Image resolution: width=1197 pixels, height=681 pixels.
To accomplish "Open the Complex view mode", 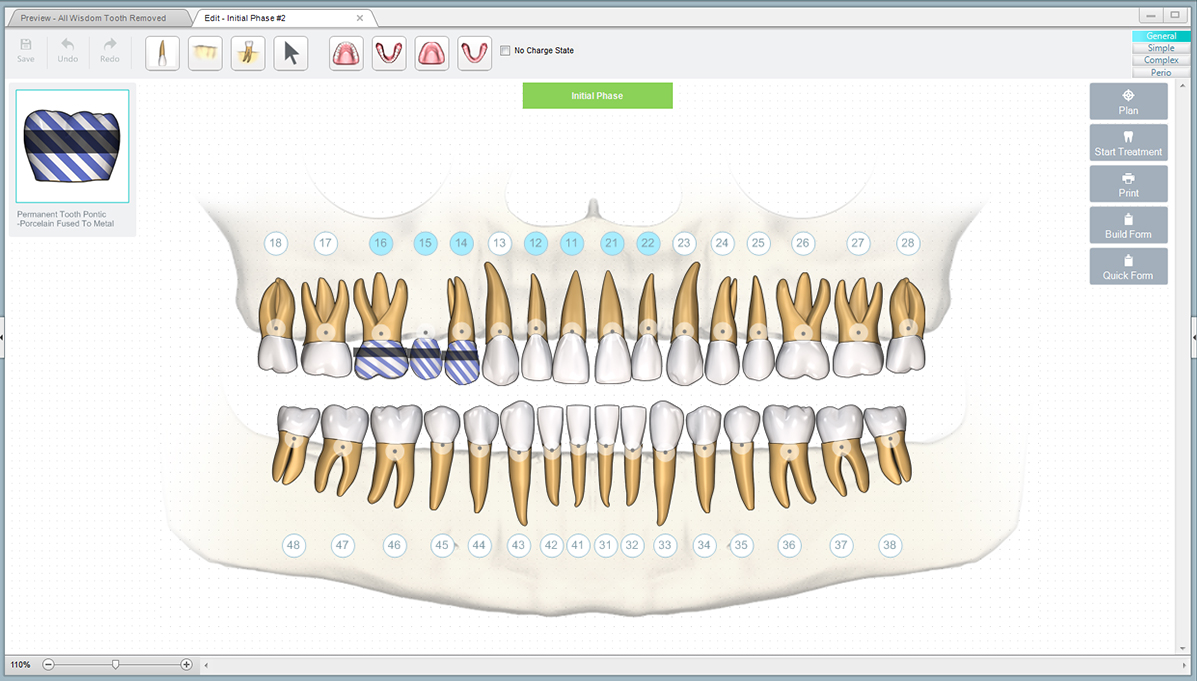I will click(x=1160, y=60).
